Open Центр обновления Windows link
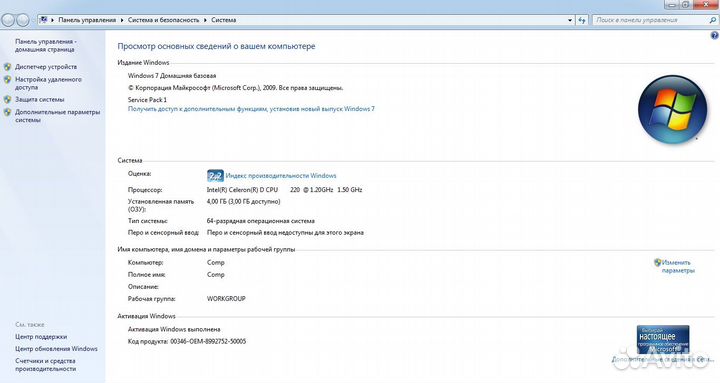 tap(56, 349)
